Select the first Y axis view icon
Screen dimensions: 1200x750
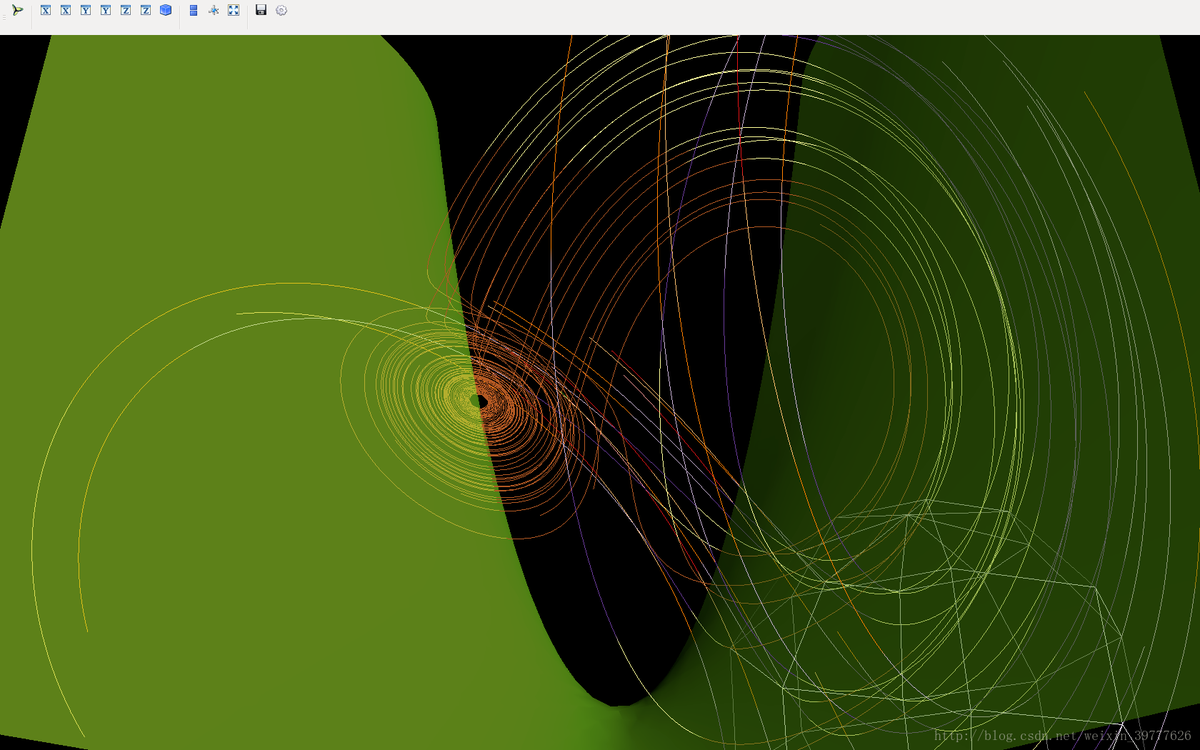coord(85,10)
